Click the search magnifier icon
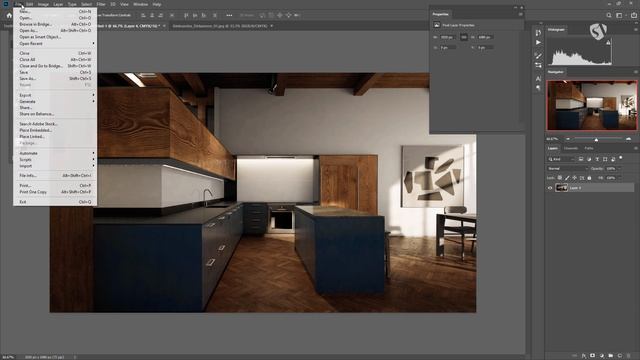This screenshot has width=640, height=360. (x=609, y=16)
